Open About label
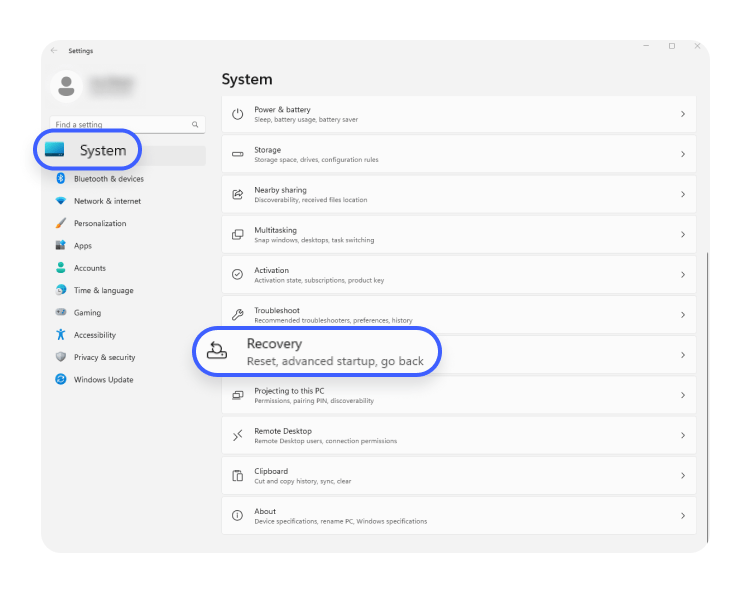This screenshot has height=593, width=750. coord(265,511)
